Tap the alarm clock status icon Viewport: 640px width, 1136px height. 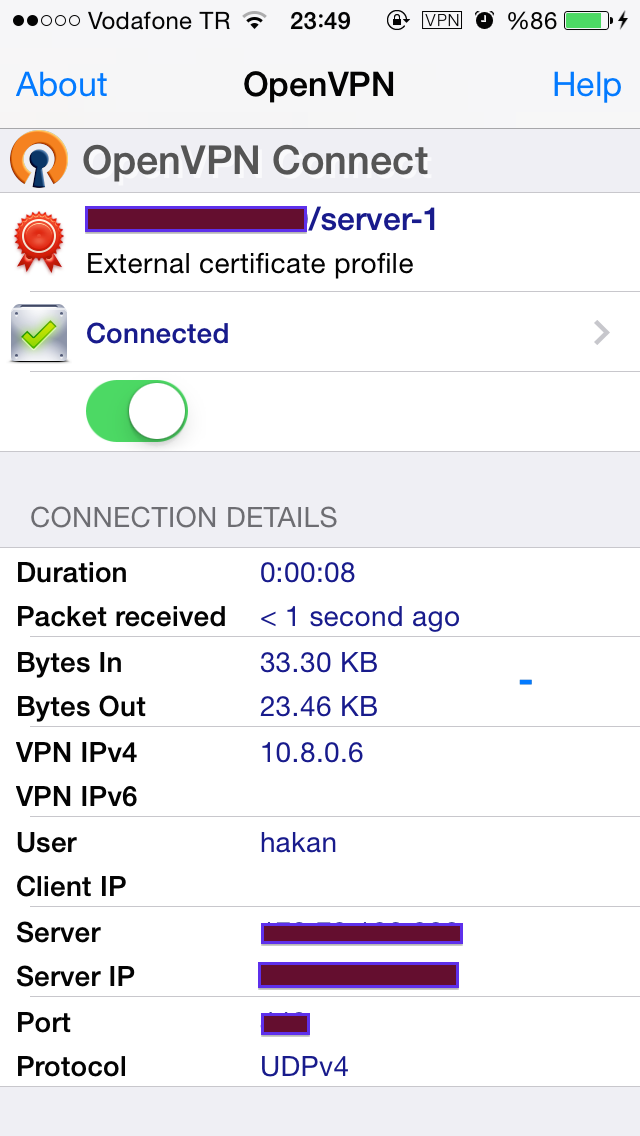tap(484, 20)
